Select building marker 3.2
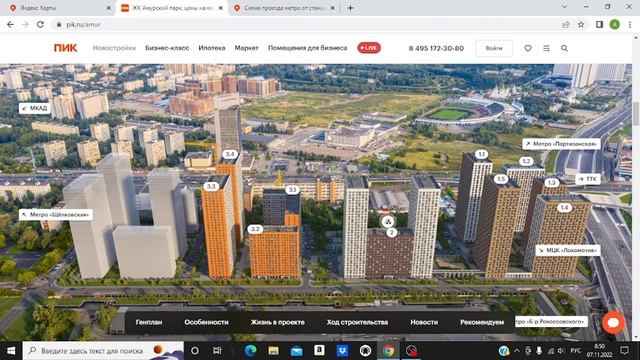The image size is (640, 360). tap(255, 229)
